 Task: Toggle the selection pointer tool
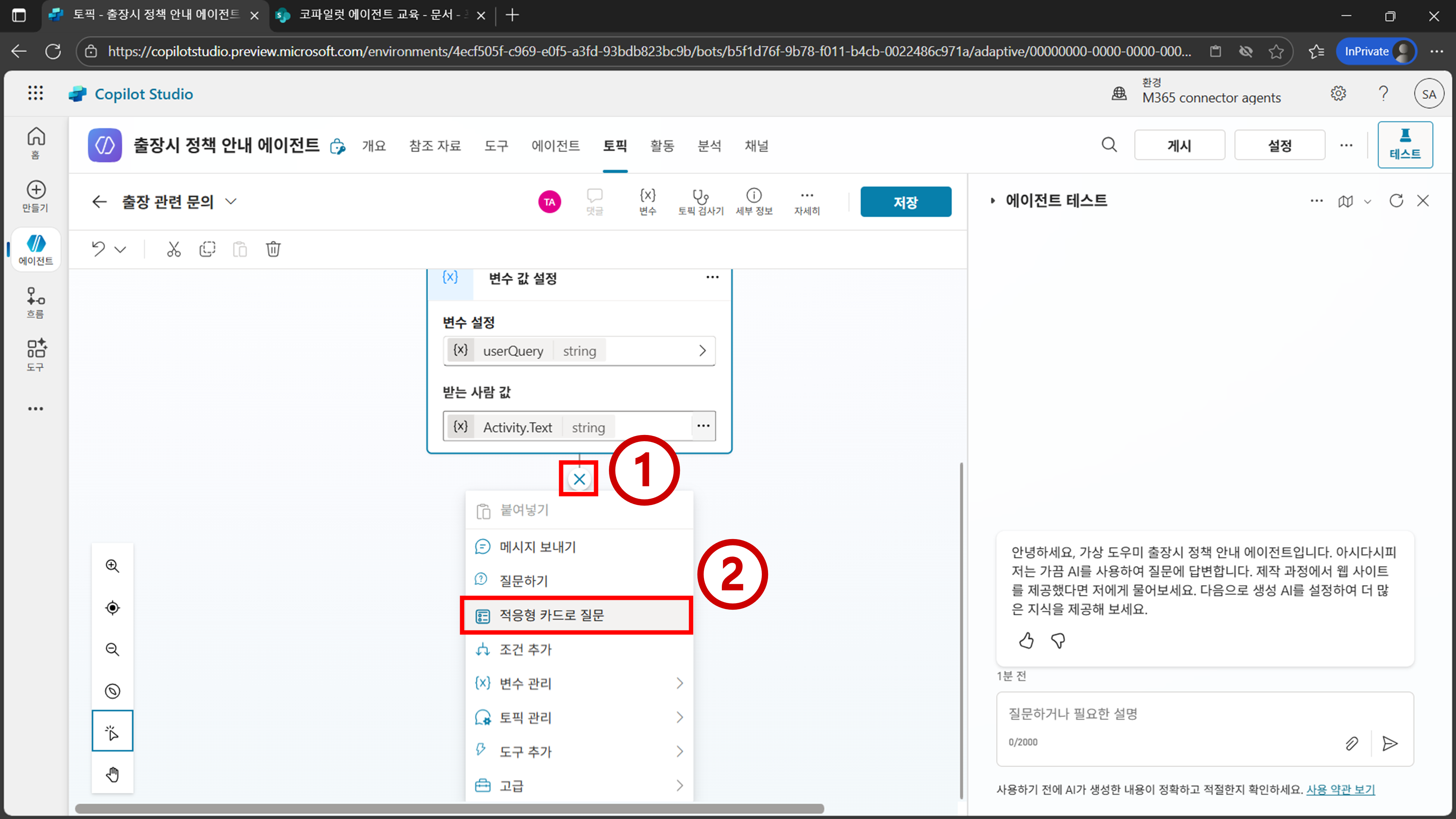pos(112,732)
